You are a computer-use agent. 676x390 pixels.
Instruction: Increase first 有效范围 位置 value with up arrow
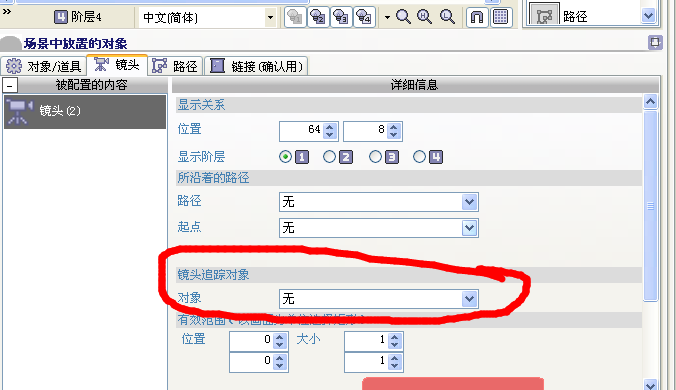[x=280, y=337]
